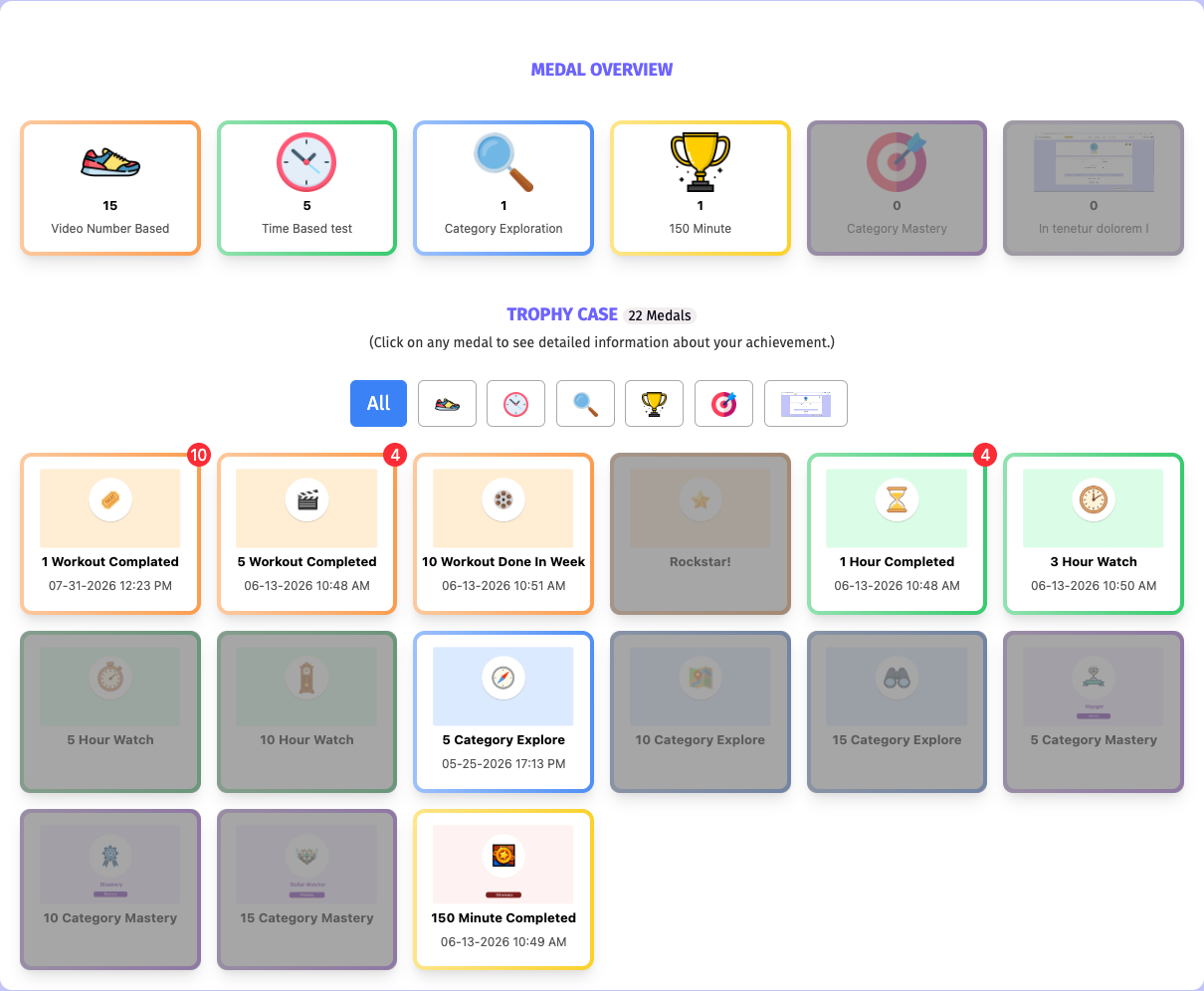Open the 10 Workout Done In Week medal
Image resolution: width=1204 pixels, height=991 pixels.
pyautogui.click(x=503, y=533)
